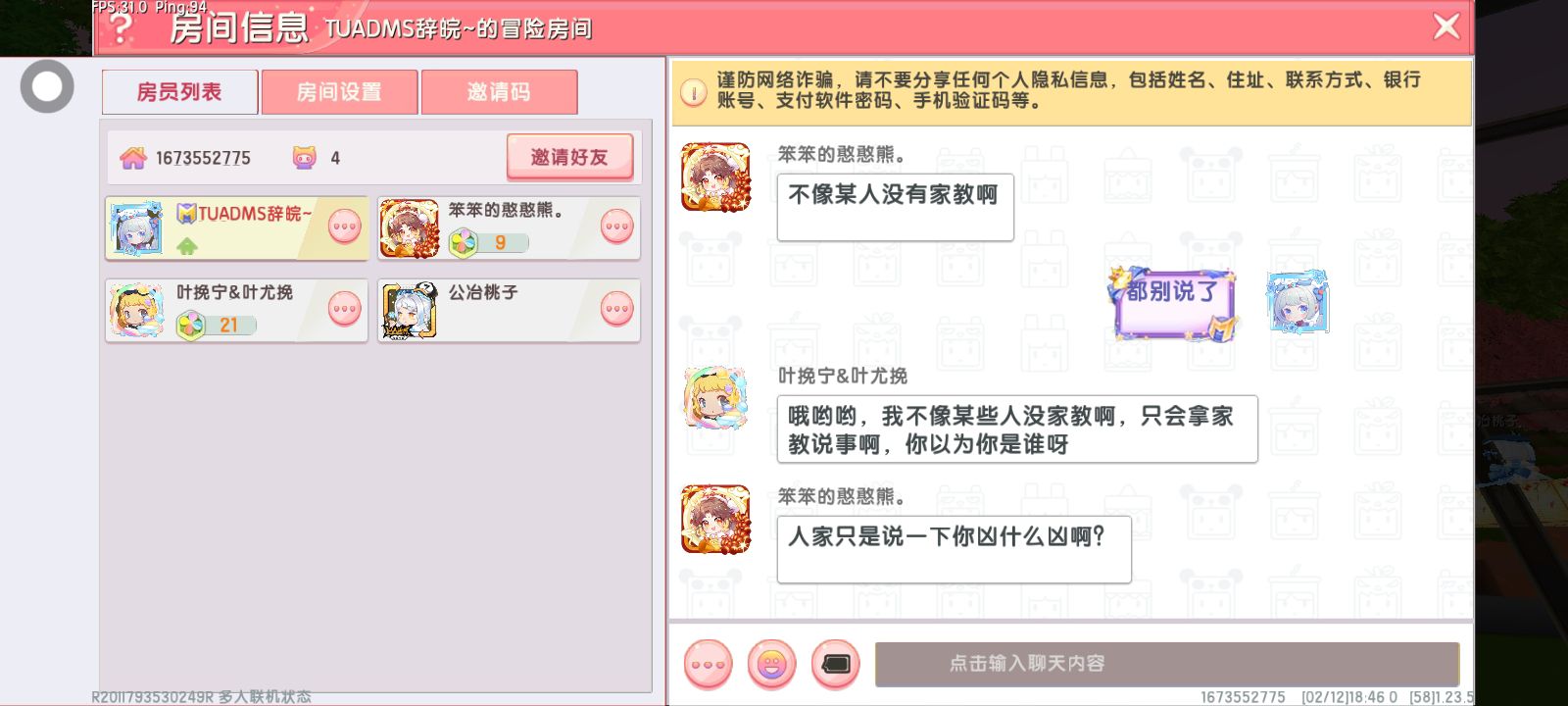
Task: Open the 邀请码 tab
Action: [x=499, y=92]
